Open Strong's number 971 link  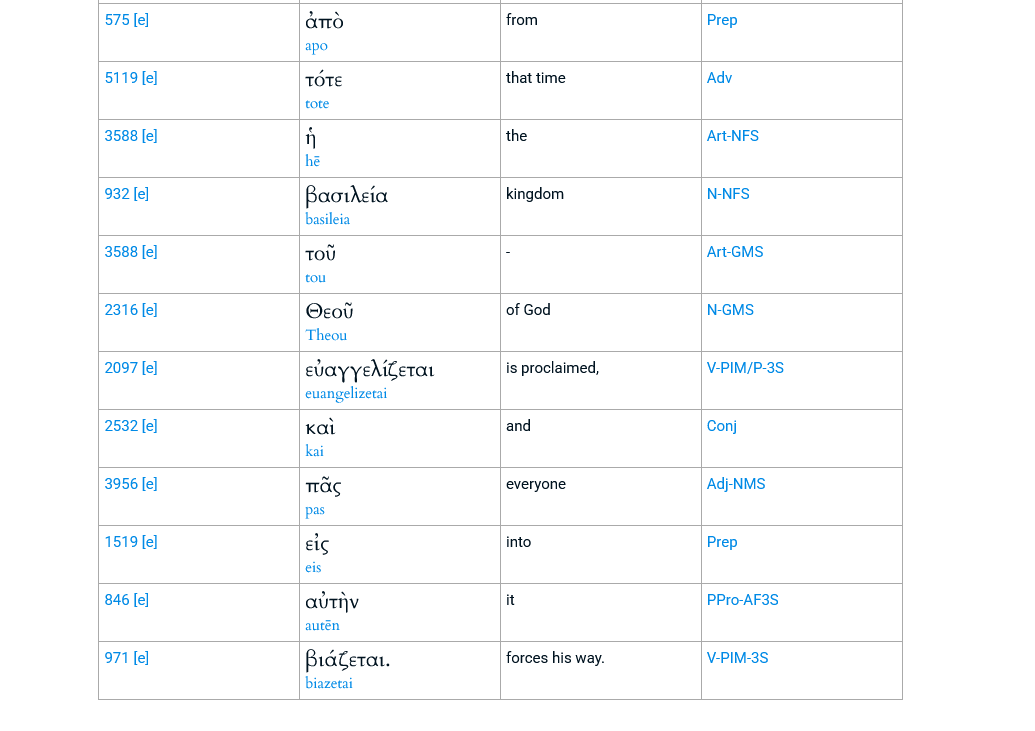coord(117,658)
